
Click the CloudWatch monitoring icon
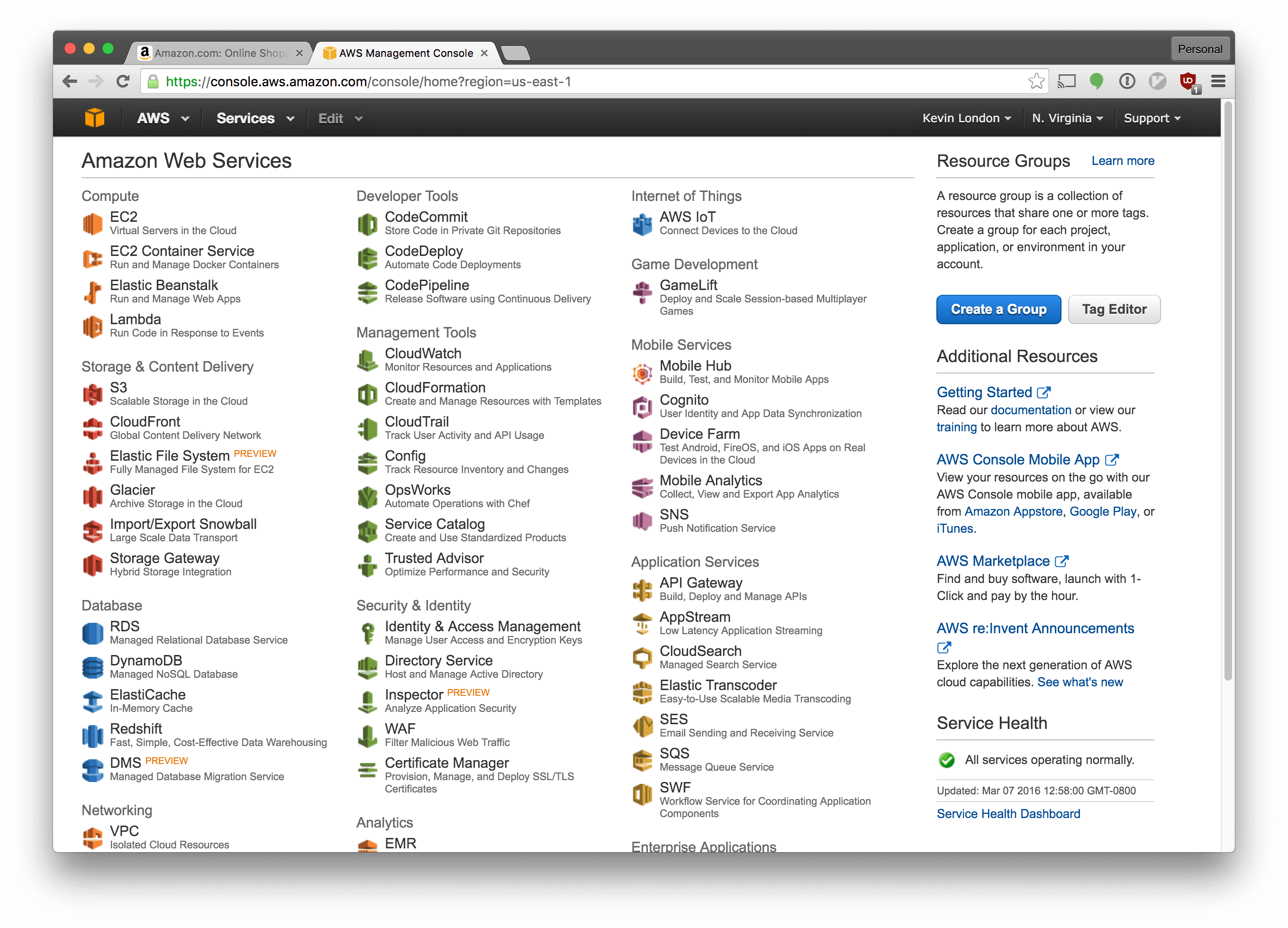[x=368, y=360]
